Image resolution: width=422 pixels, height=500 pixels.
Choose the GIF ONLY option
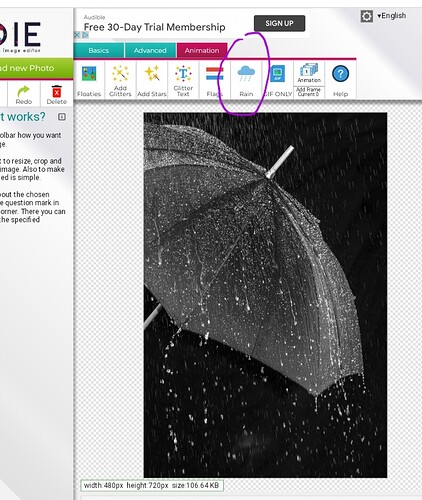pos(278,80)
